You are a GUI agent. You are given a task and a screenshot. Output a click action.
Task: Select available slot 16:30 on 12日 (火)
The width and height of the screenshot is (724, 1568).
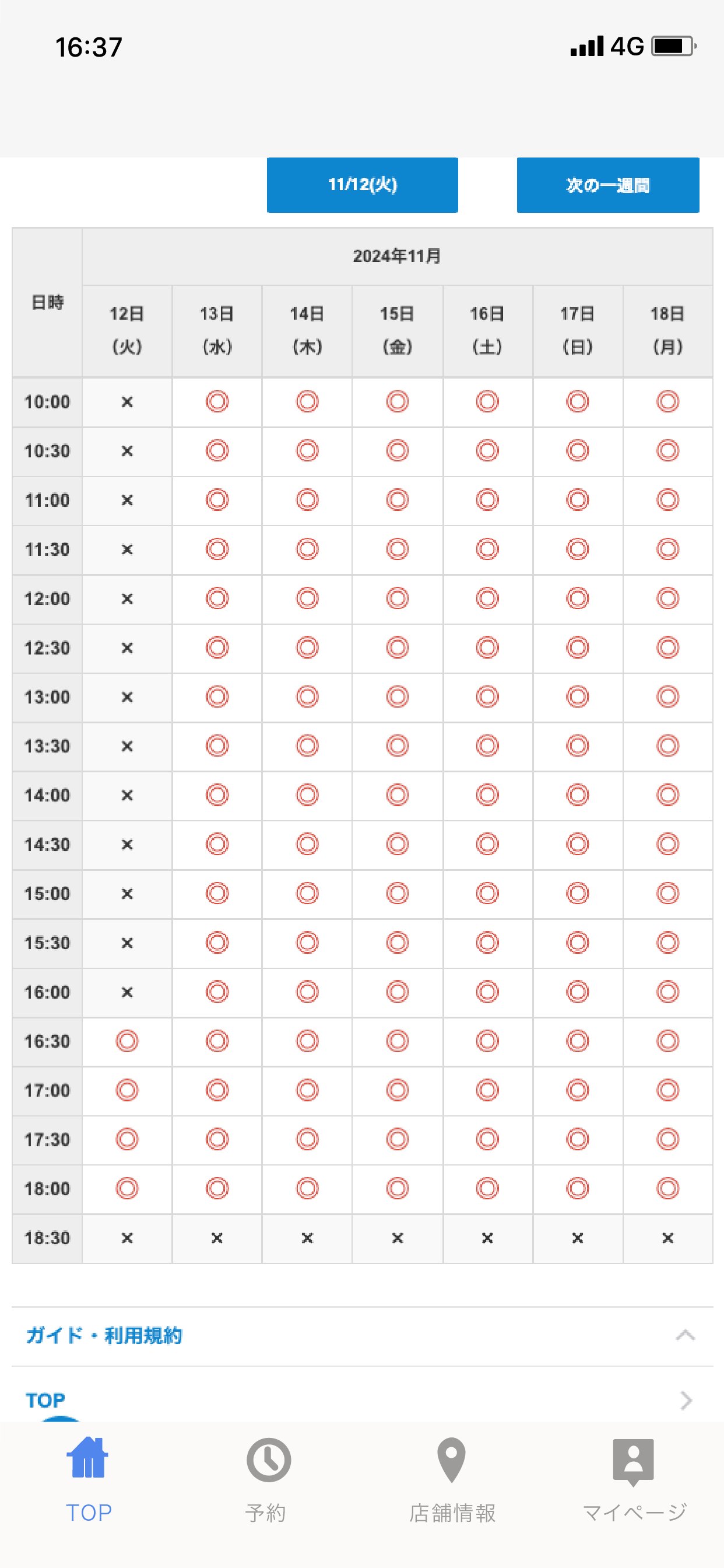tap(126, 1041)
